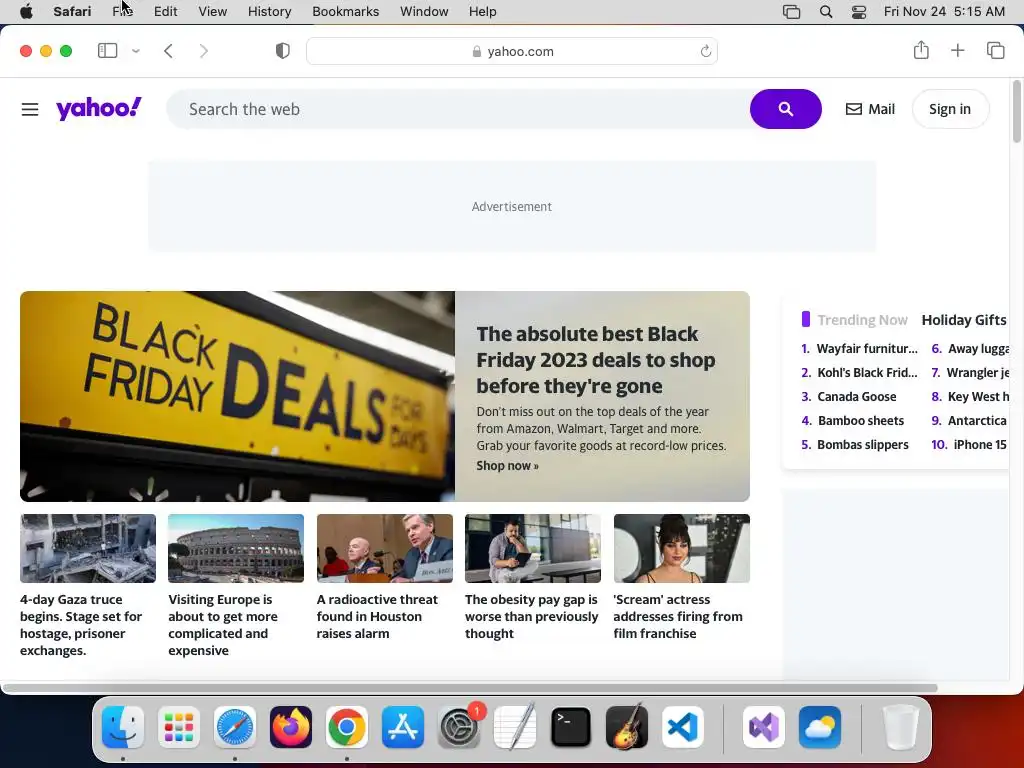
Task: Open Firefox from the Dock
Action: click(x=291, y=727)
